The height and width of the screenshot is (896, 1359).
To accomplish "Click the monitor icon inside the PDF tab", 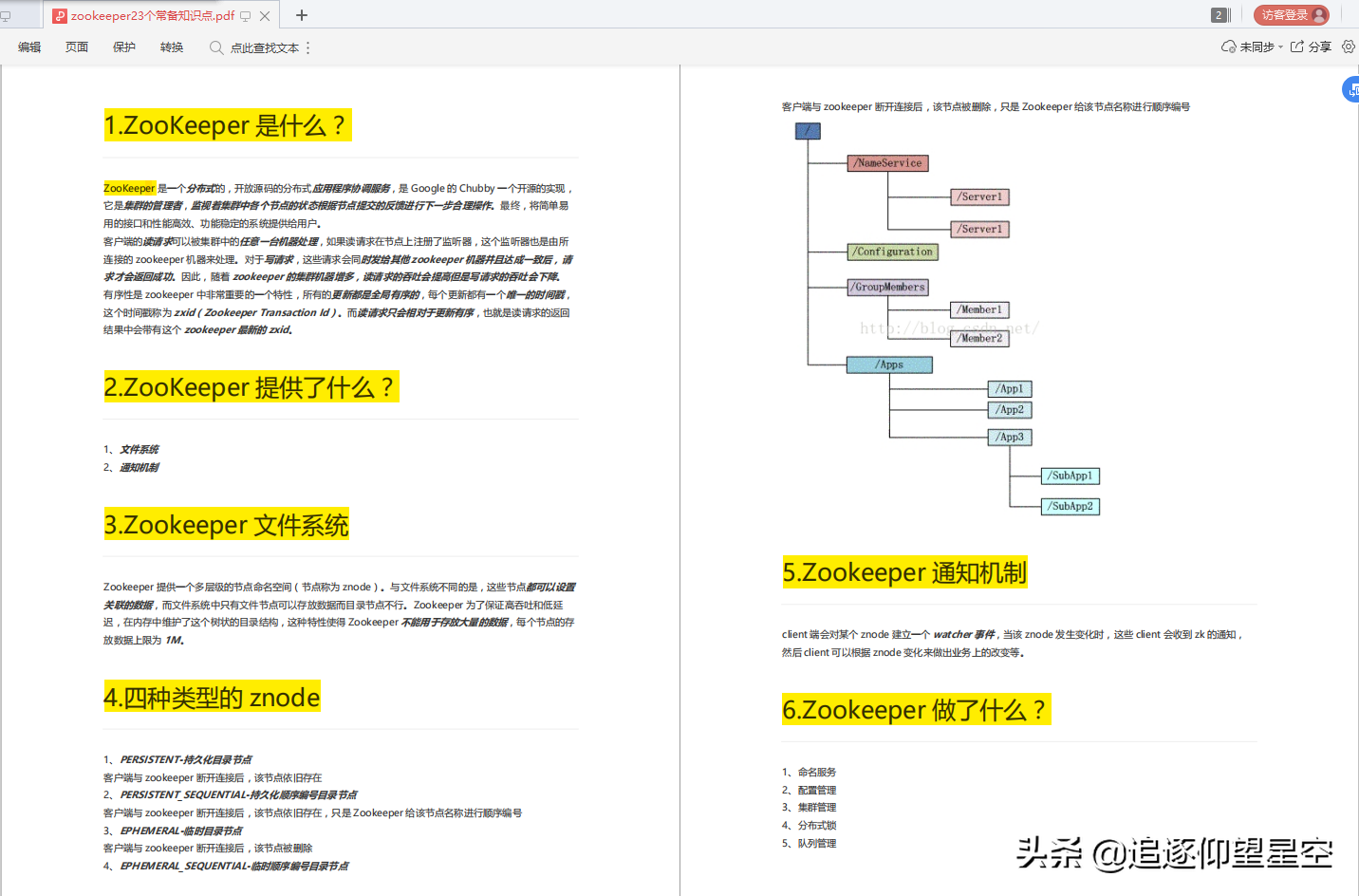I will point(246,15).
